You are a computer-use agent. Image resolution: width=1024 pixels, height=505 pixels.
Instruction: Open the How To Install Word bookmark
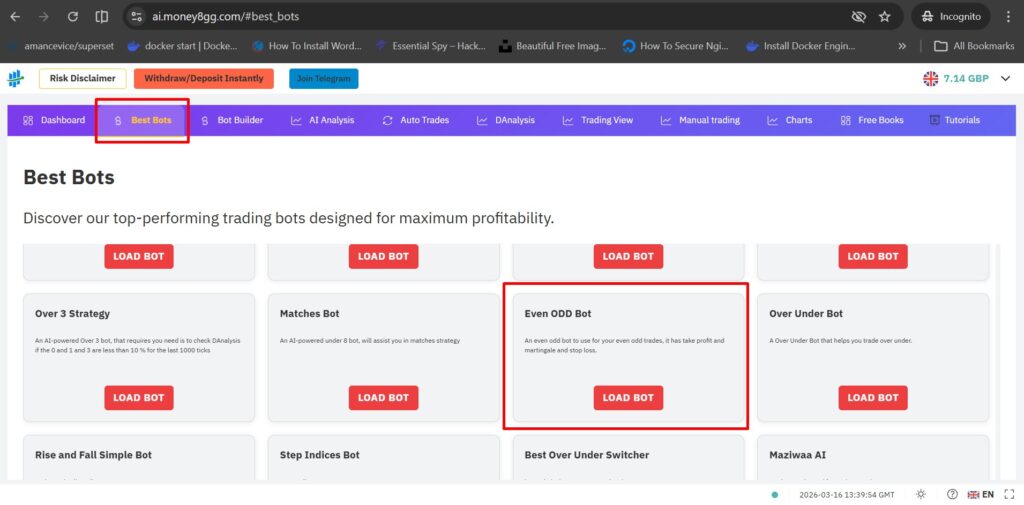pyautogui.click(x=307, y=46)
